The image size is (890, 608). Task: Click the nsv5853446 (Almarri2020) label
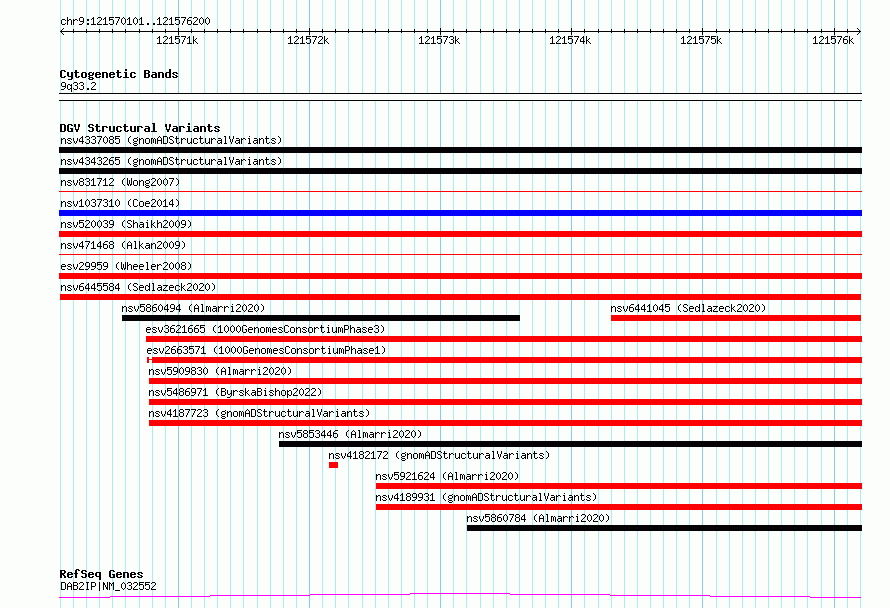pos(350,434)
